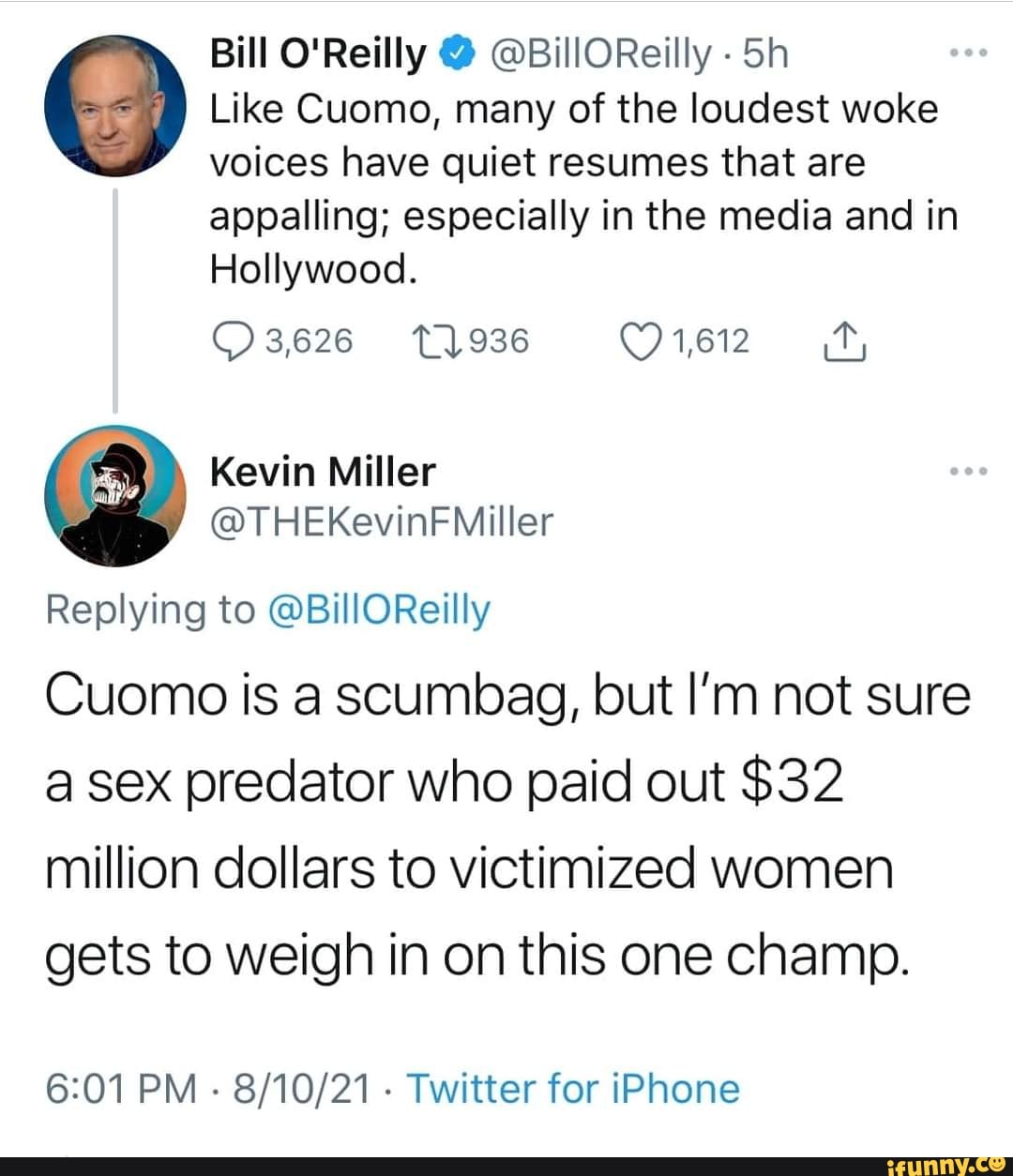Screen dimensions: 1013x1176
Task: Open the share icon on Bill O'Reilly's tweet
Action: pyautogui.click(x=846, y=340)
